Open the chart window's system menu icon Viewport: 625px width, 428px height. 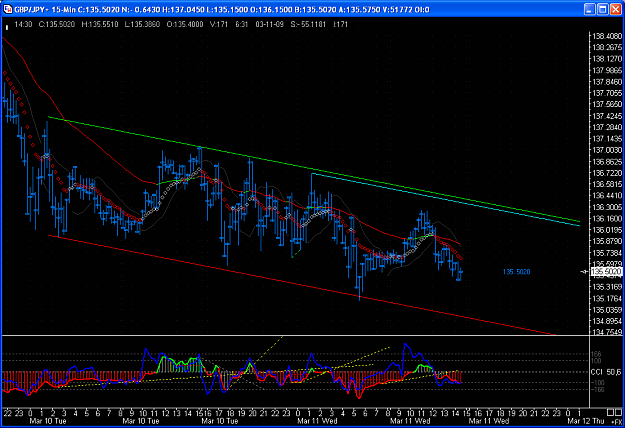[8, 9]
